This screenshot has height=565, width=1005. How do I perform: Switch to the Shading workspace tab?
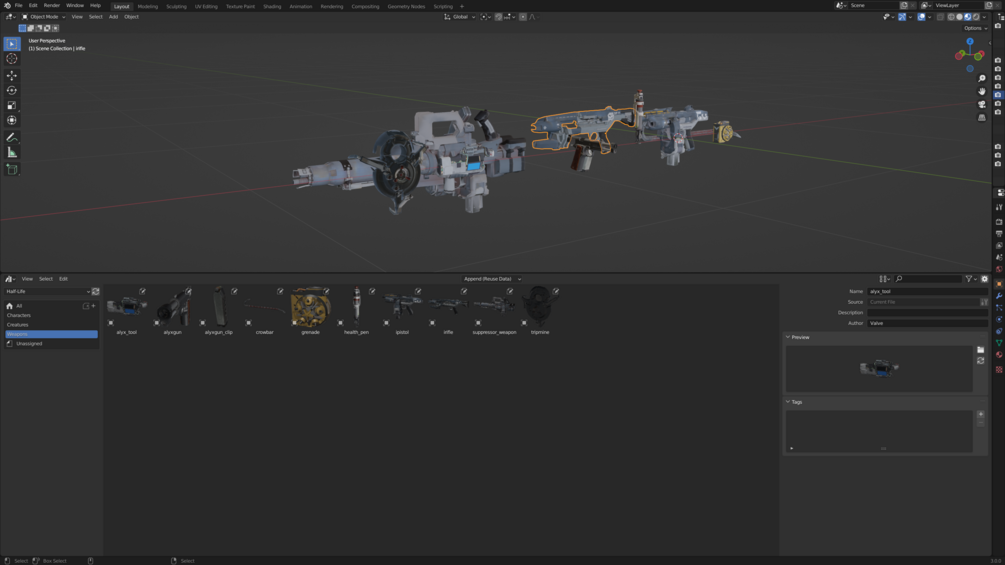click(272, 6)
